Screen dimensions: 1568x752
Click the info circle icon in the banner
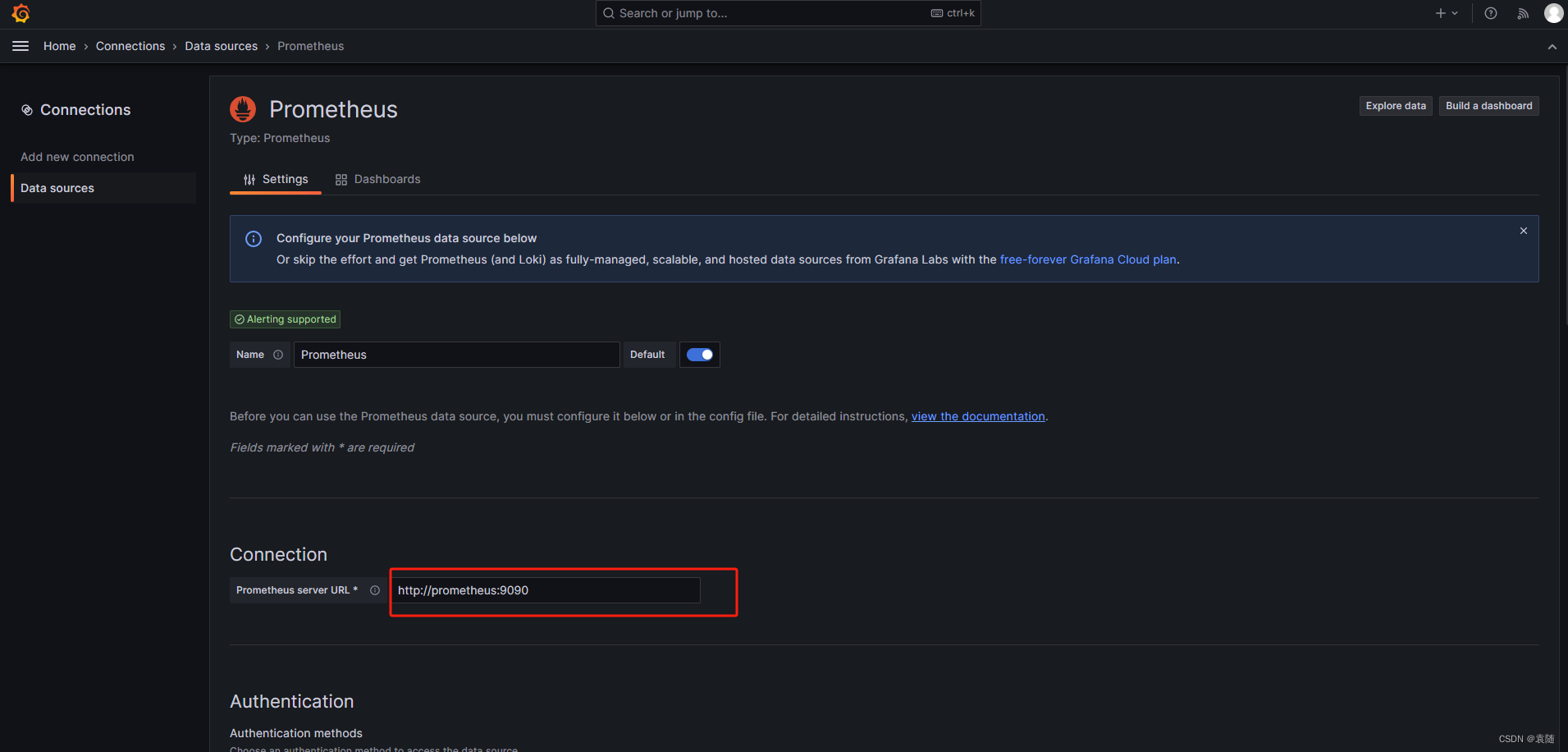click(x=254, y=239)
